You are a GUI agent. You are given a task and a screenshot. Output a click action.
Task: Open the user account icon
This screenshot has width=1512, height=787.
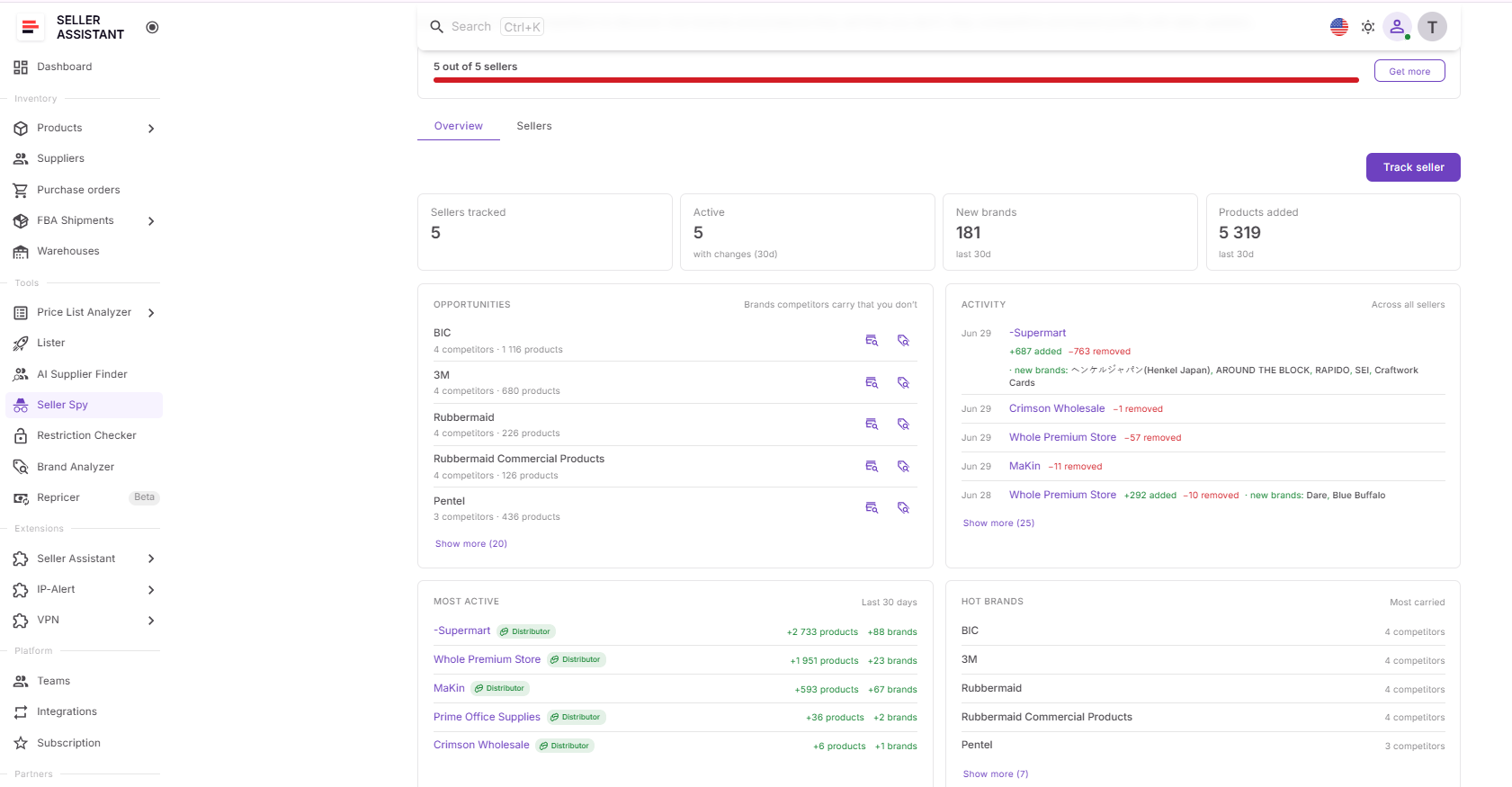click(x=1397, y=27)
